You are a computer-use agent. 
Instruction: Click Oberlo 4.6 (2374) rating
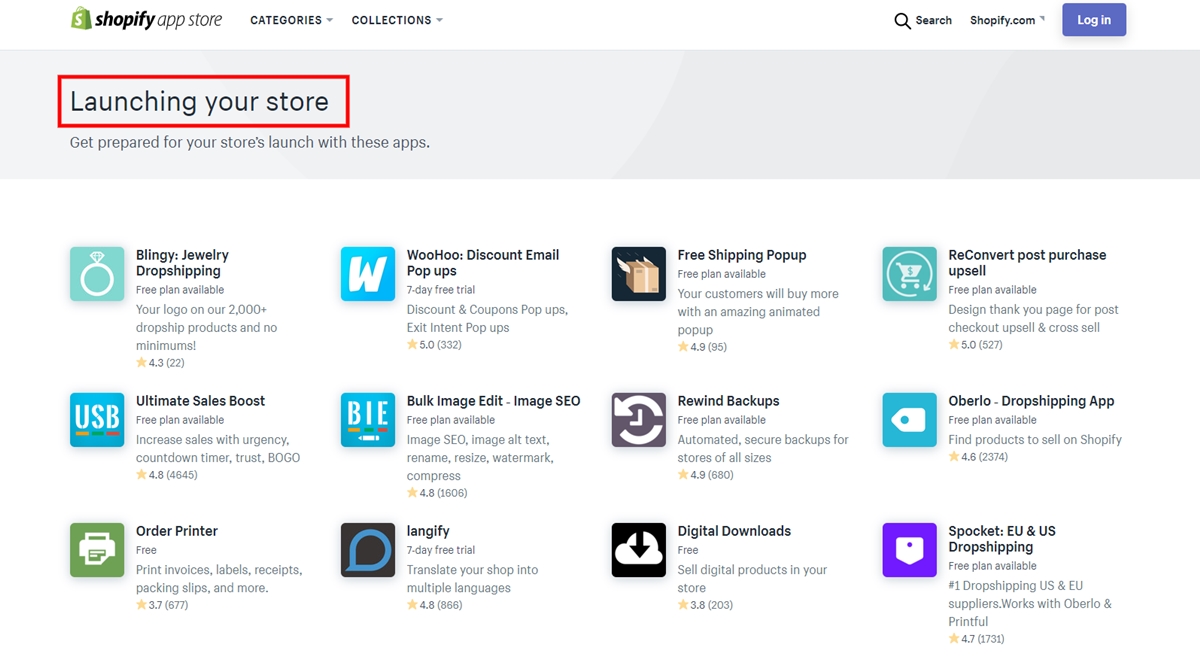pos(979,457)
